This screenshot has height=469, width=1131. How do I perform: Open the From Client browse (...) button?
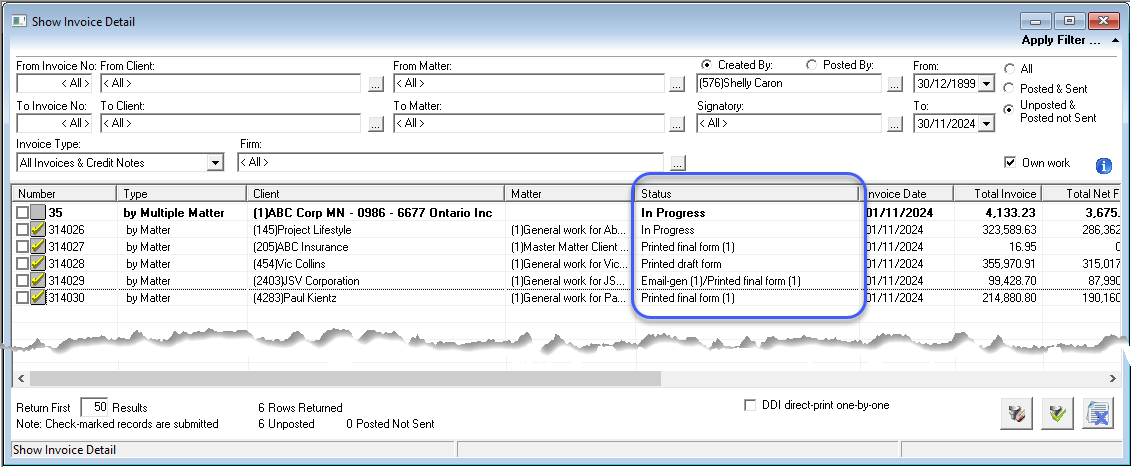[x=377, y=85]
